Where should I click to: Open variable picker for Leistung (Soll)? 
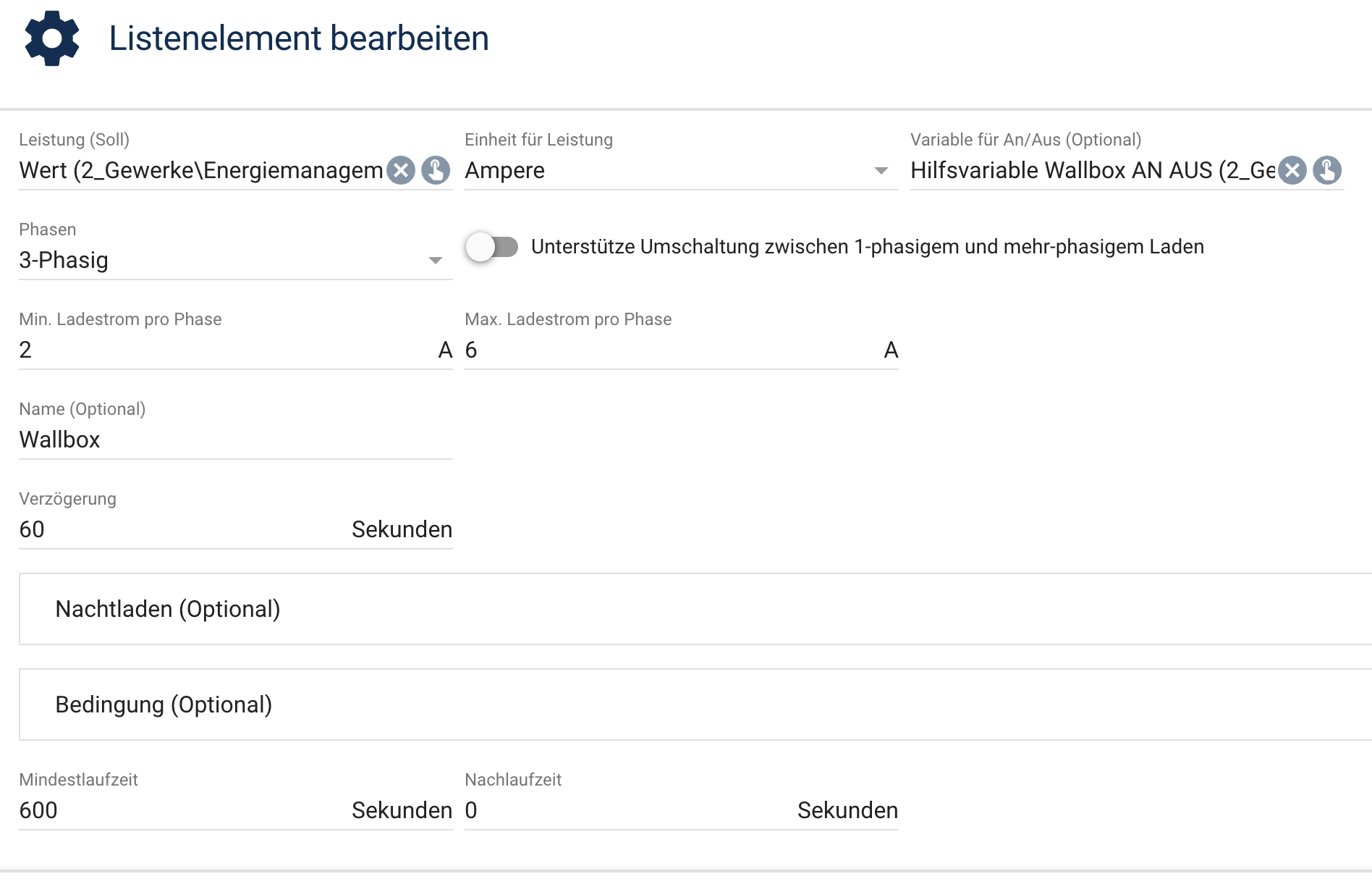click(x=436, y=171)
